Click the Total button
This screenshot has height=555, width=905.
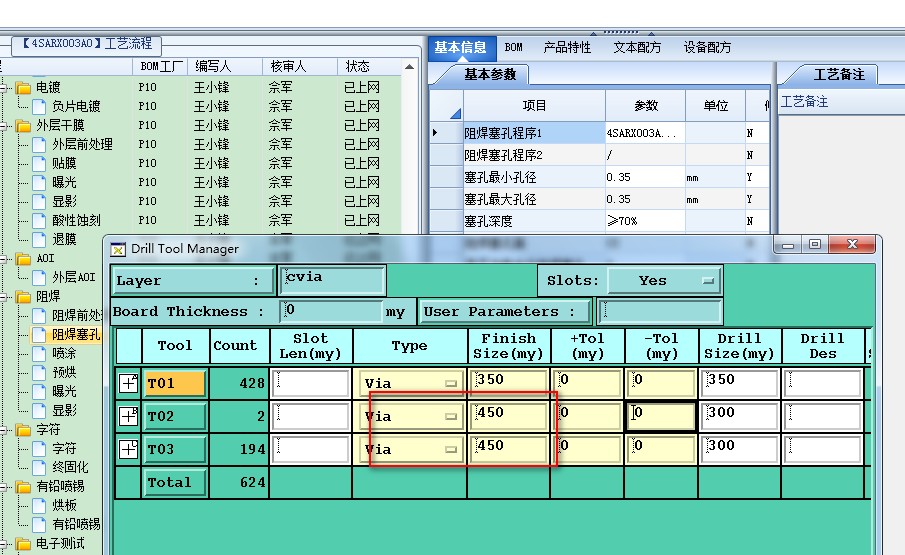pyautogui.click(x=175, y=482)
